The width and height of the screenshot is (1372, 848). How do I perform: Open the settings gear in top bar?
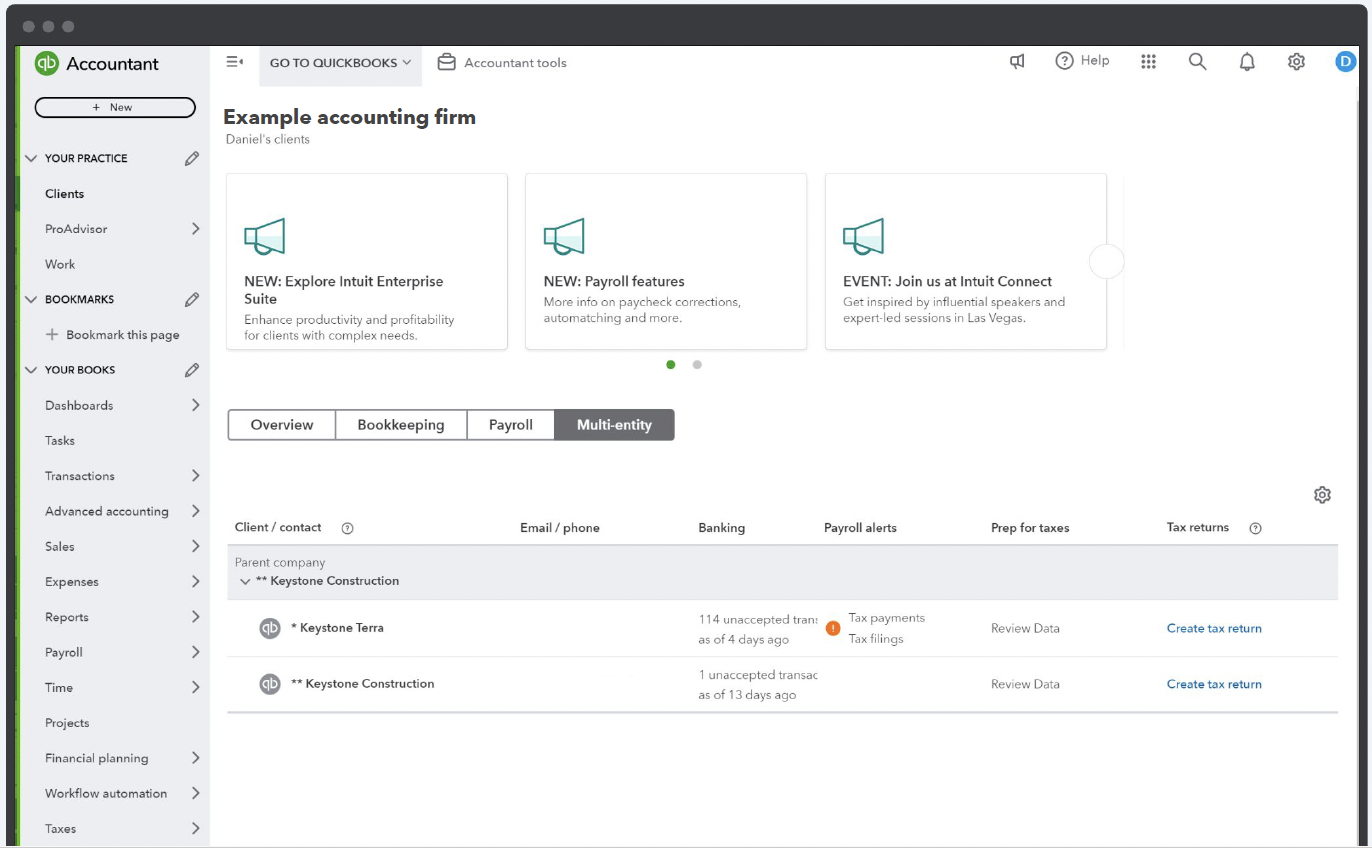point(1296,62)
